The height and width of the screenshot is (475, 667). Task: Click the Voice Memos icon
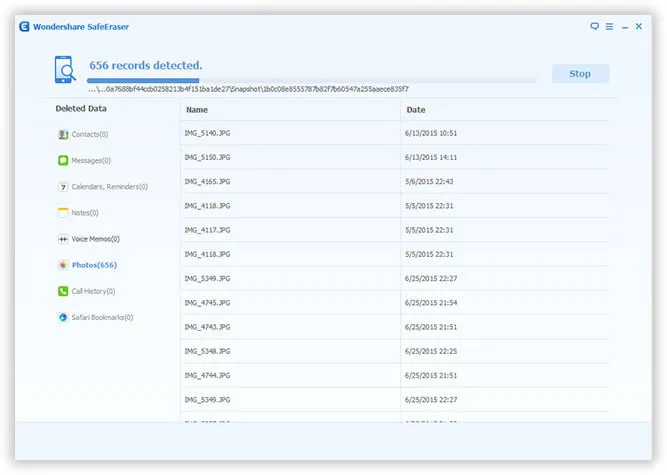point(63,239)
